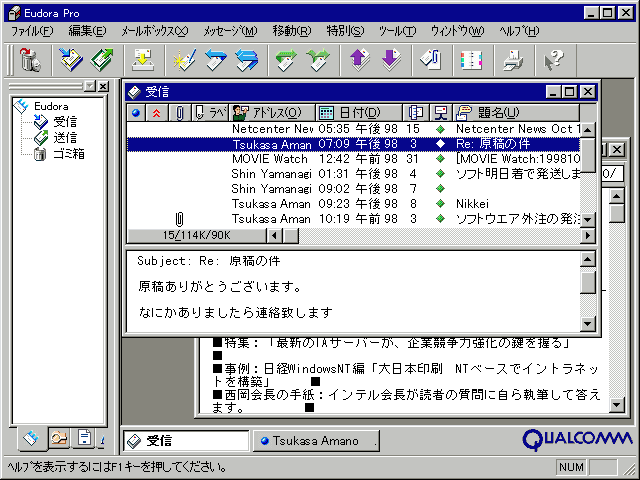Open the 編集 menu

87,31
